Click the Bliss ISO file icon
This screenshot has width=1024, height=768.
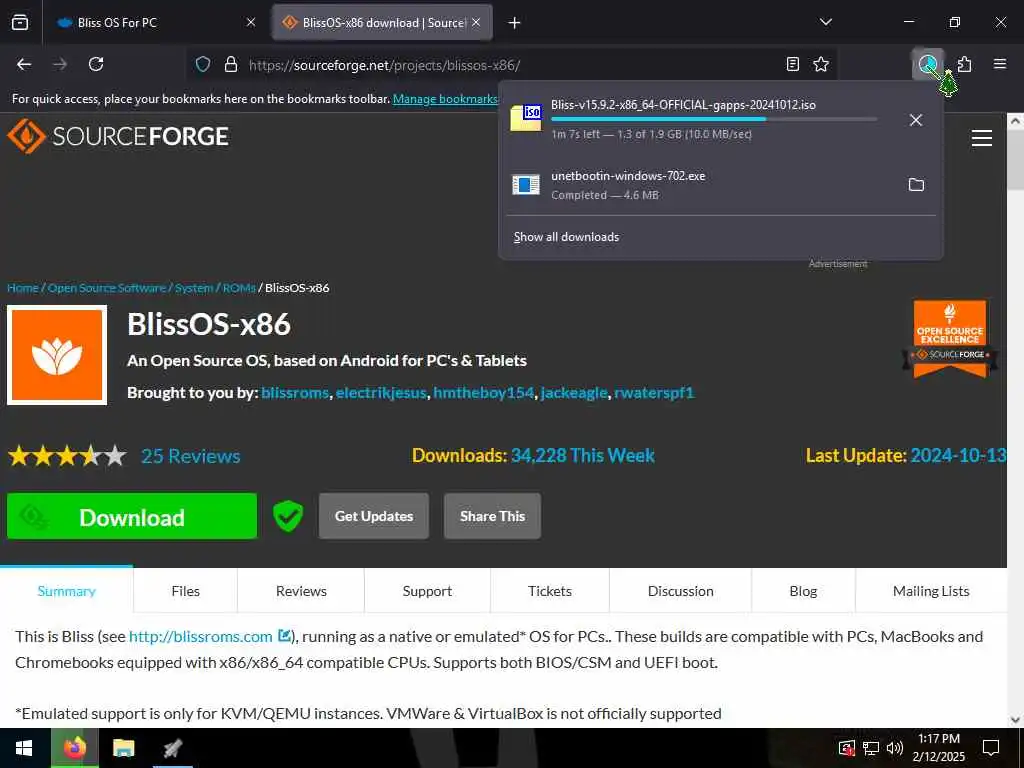click(526, 118)
